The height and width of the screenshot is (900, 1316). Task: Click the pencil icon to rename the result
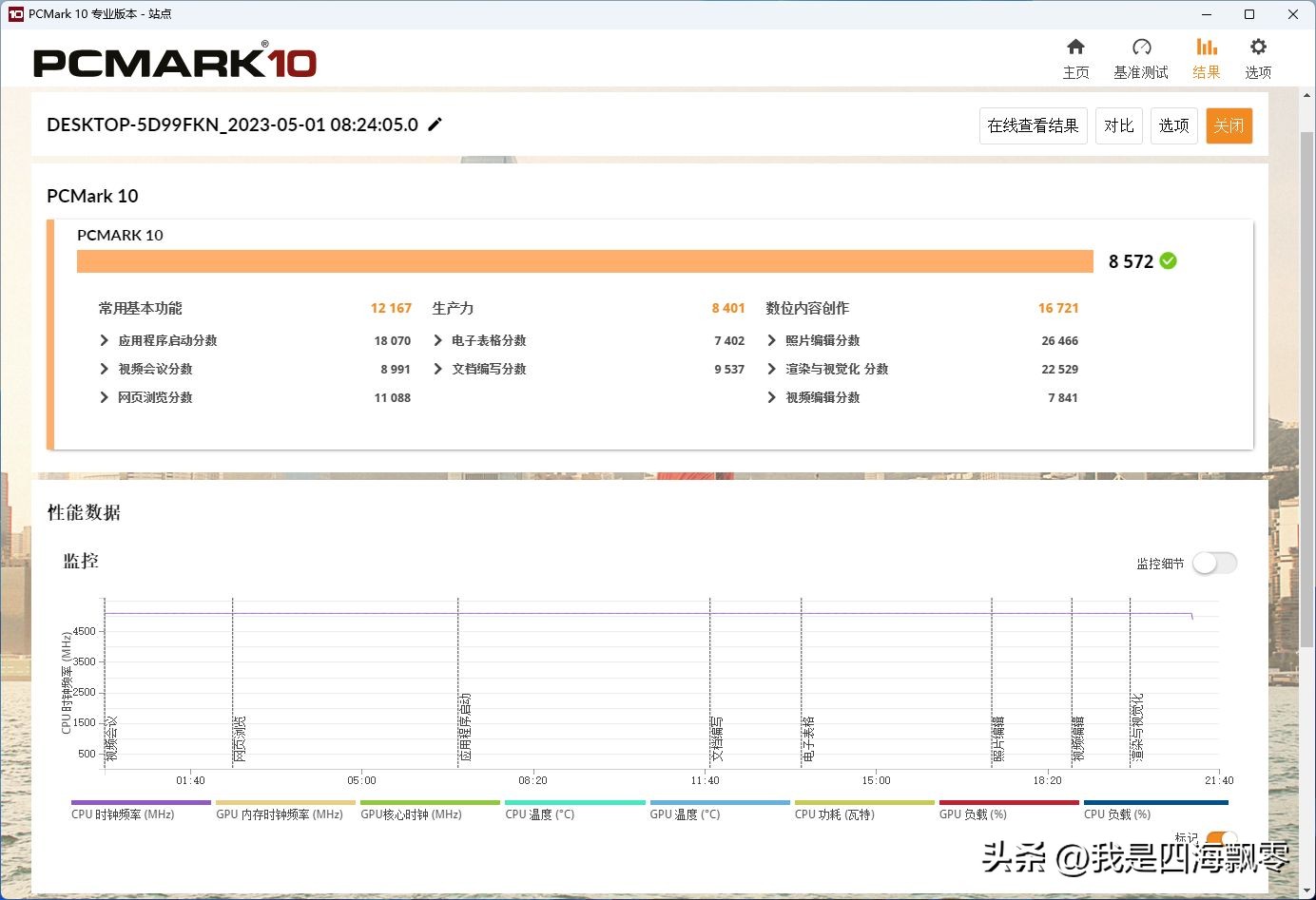[435, 124]
